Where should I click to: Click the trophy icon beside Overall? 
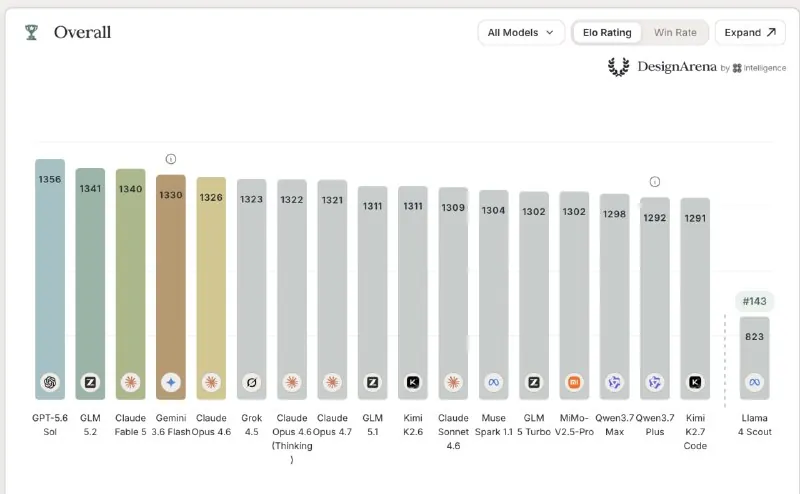(x=32, y=32)
